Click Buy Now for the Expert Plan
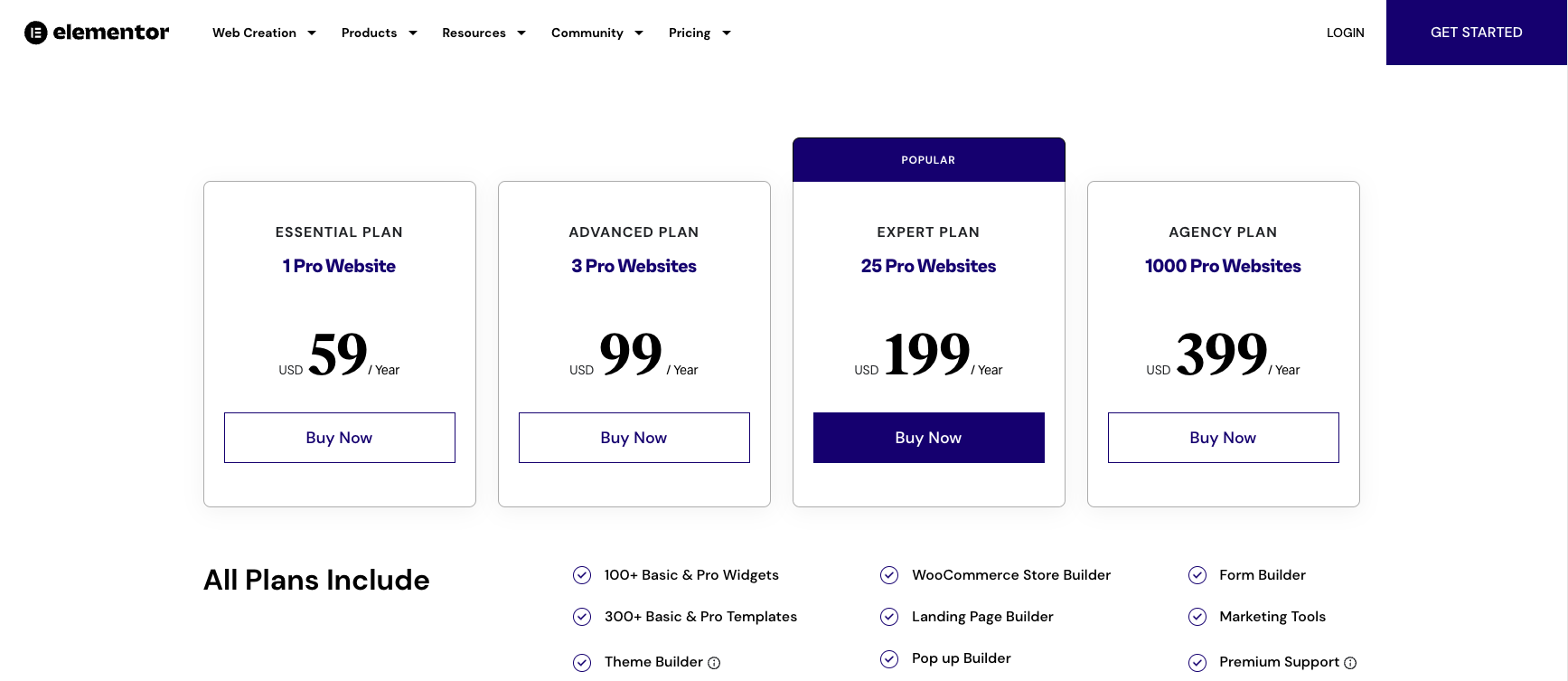The width and height of the screenshot is (1568, 681). pyautogui.click(x=929, y=438)
